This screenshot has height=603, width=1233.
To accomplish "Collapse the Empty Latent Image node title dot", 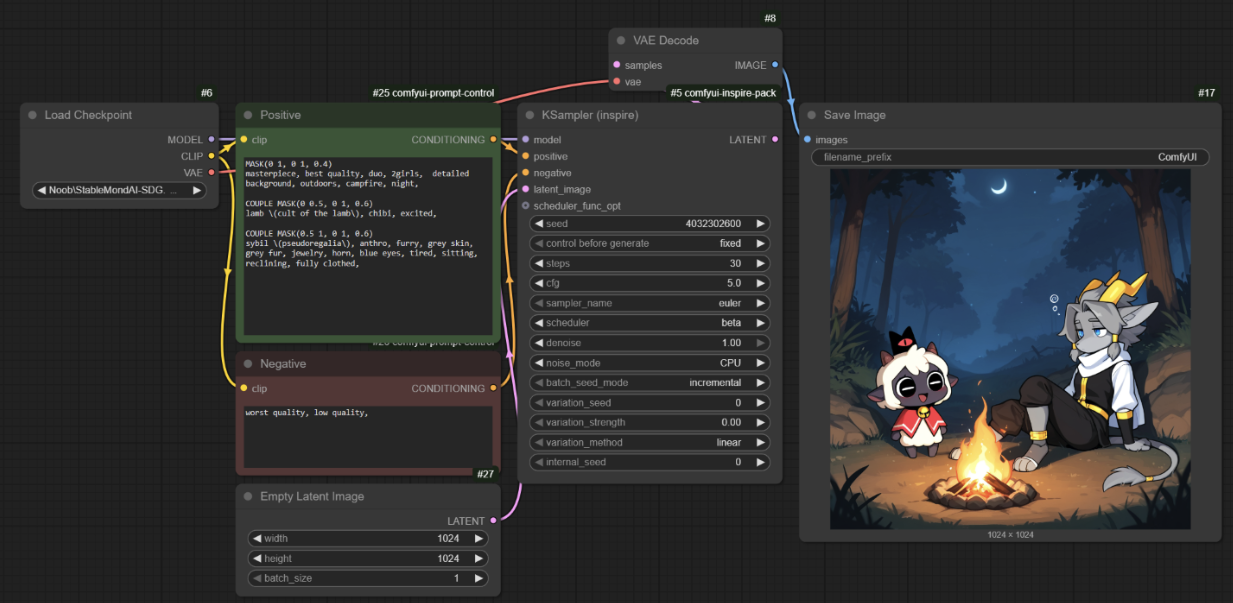I will 248,496.
